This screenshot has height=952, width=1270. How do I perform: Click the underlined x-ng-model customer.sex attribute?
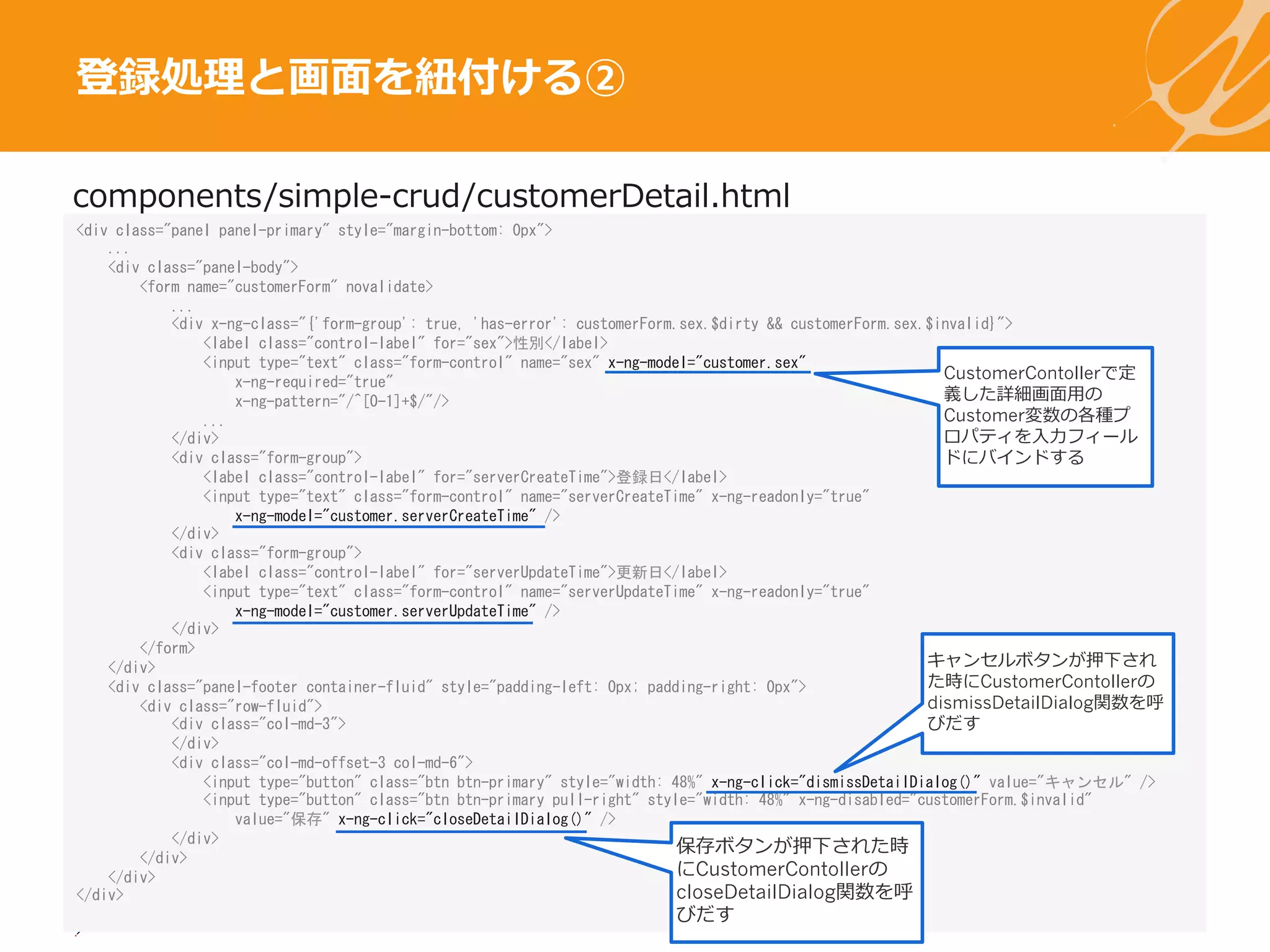pyautogui.click(x=706, y=363)
